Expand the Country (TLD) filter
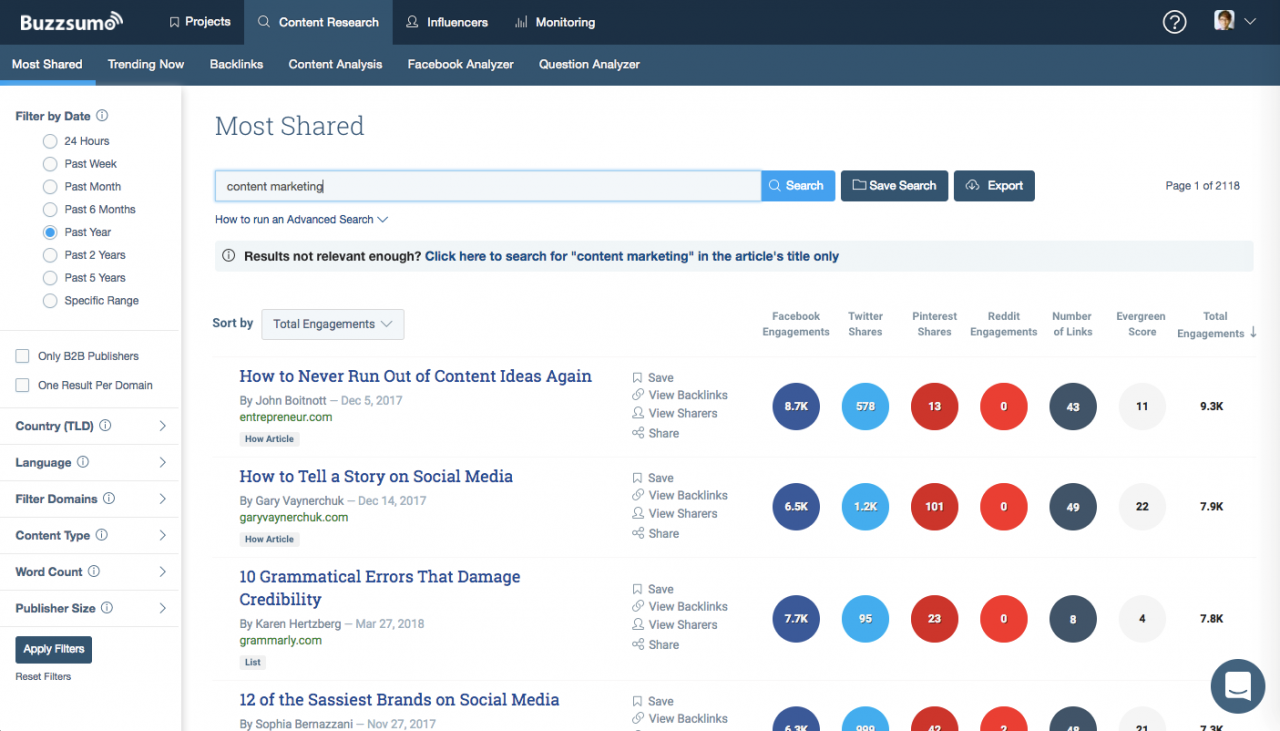Screen dimensions: 1280x731 [163, 426]
